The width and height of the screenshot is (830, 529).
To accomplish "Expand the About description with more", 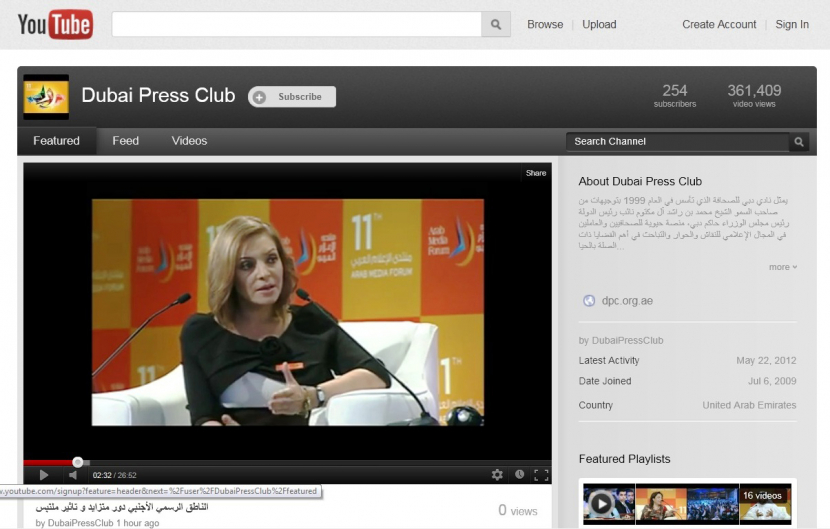I will coord(783,267).
